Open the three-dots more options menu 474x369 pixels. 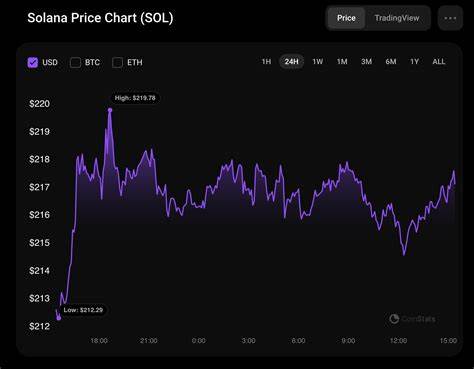(x=450, y=18)
